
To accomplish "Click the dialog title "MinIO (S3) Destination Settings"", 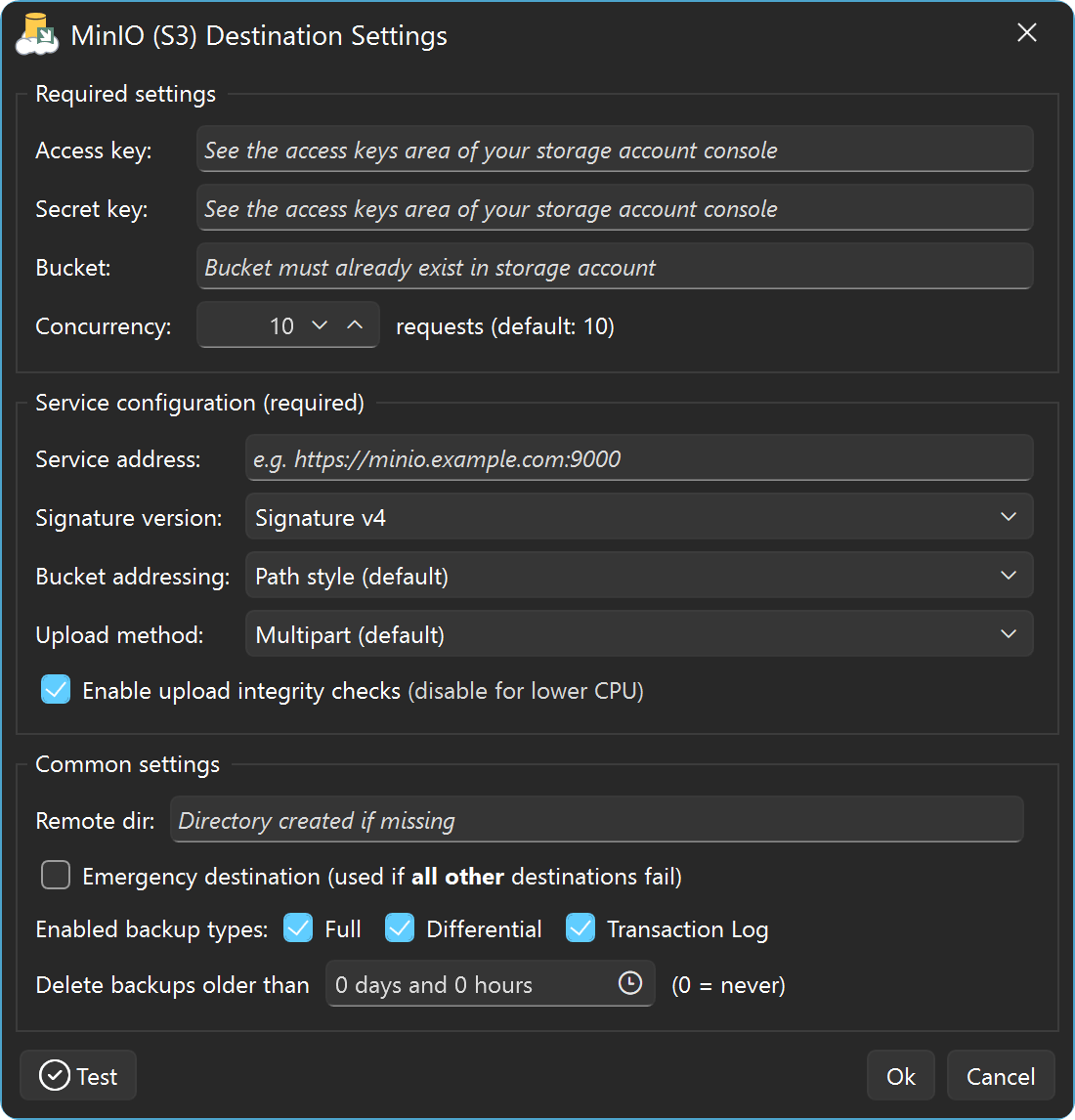I will (259, 36).
